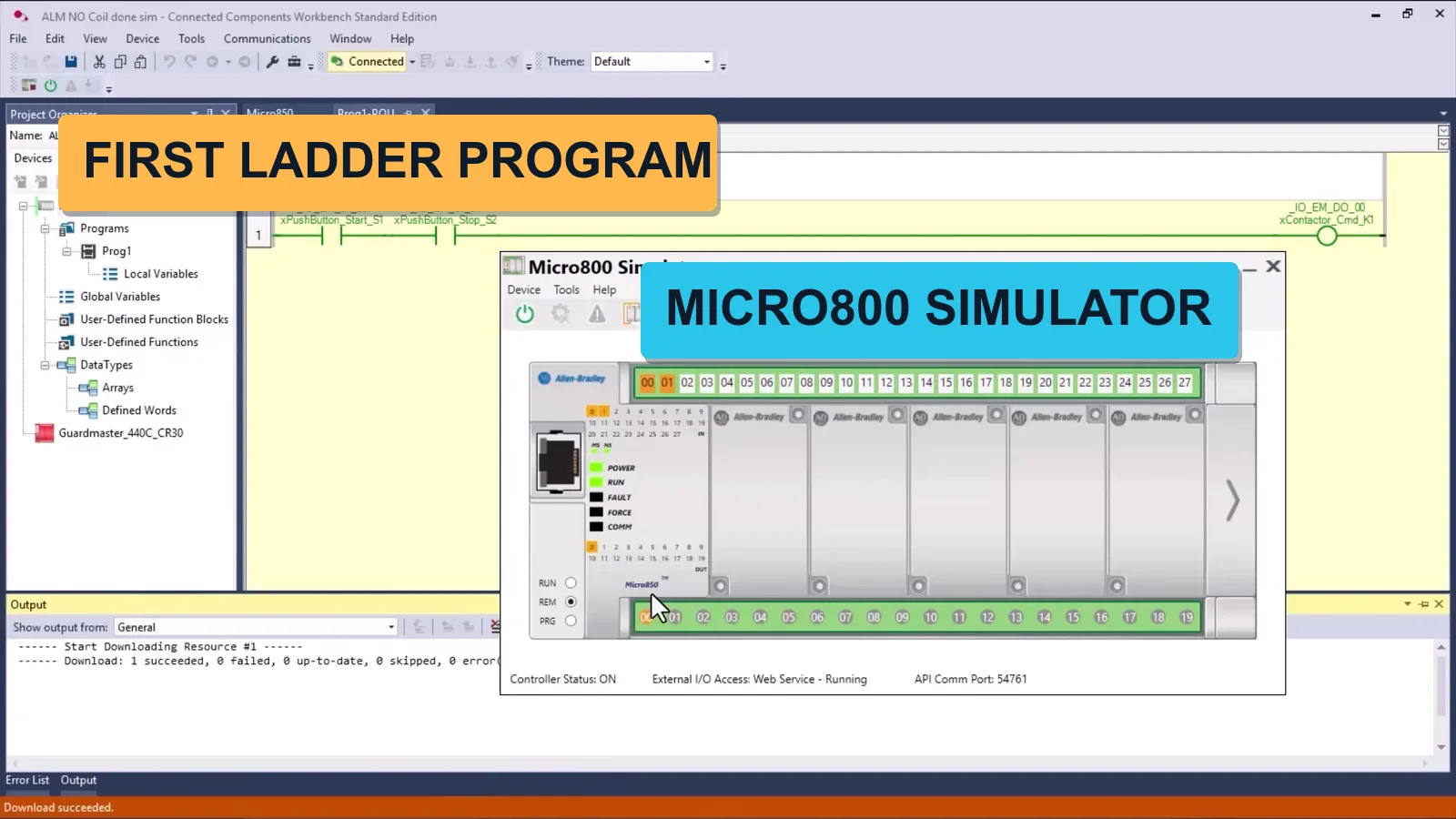Click the Paste clipboard icon

[x=140, y=62]
